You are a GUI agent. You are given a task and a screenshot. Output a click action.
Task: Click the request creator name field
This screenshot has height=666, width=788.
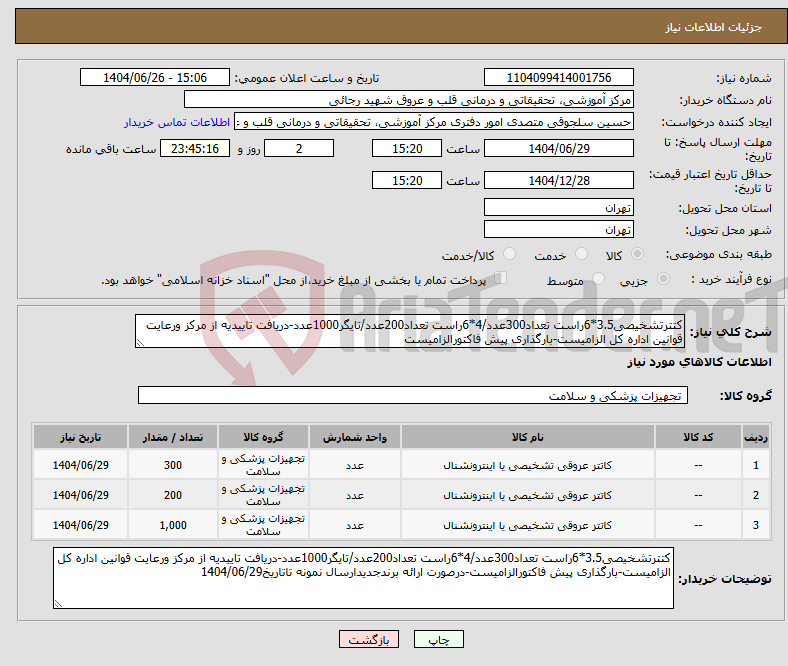tap(434, 122)
